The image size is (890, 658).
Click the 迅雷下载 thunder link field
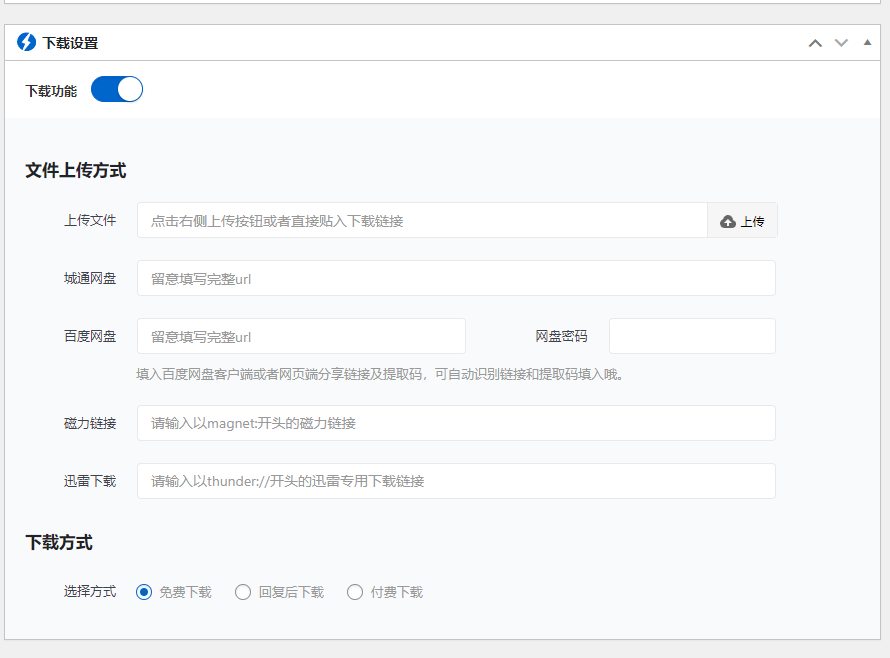click(456, 481)
